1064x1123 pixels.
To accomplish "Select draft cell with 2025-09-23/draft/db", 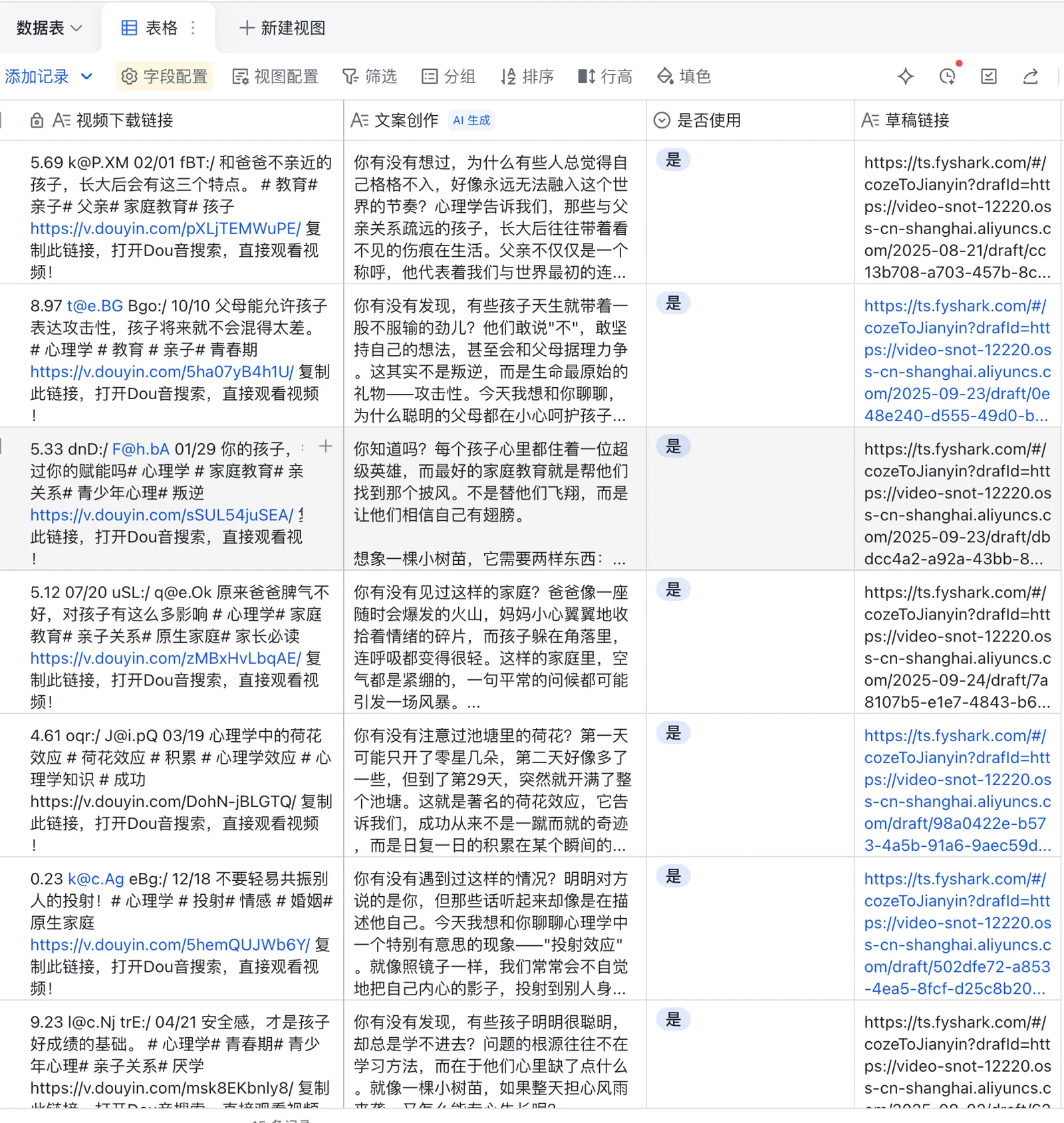I will (x=958, y=498).
